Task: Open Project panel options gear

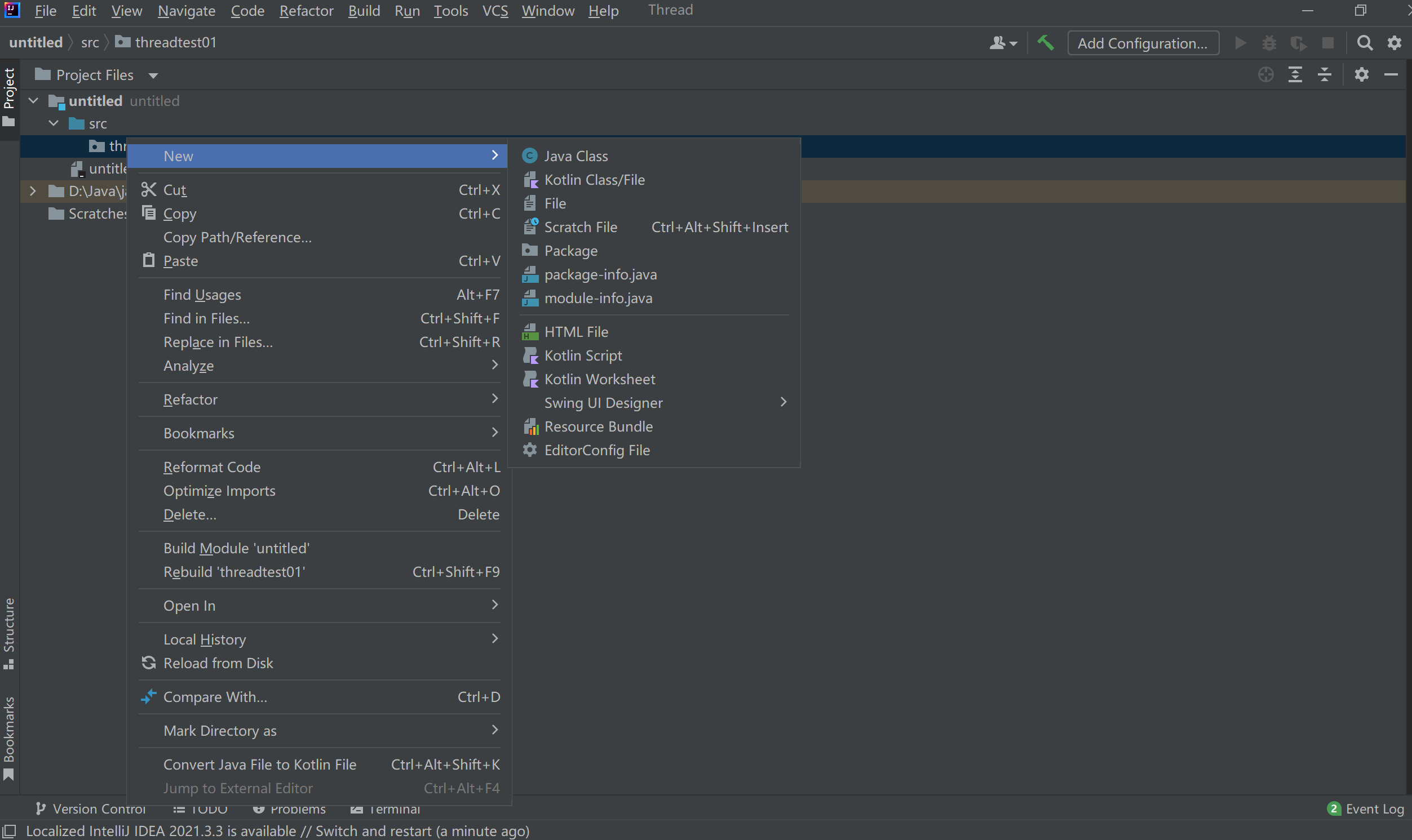Action: (x=1362, y=75)
